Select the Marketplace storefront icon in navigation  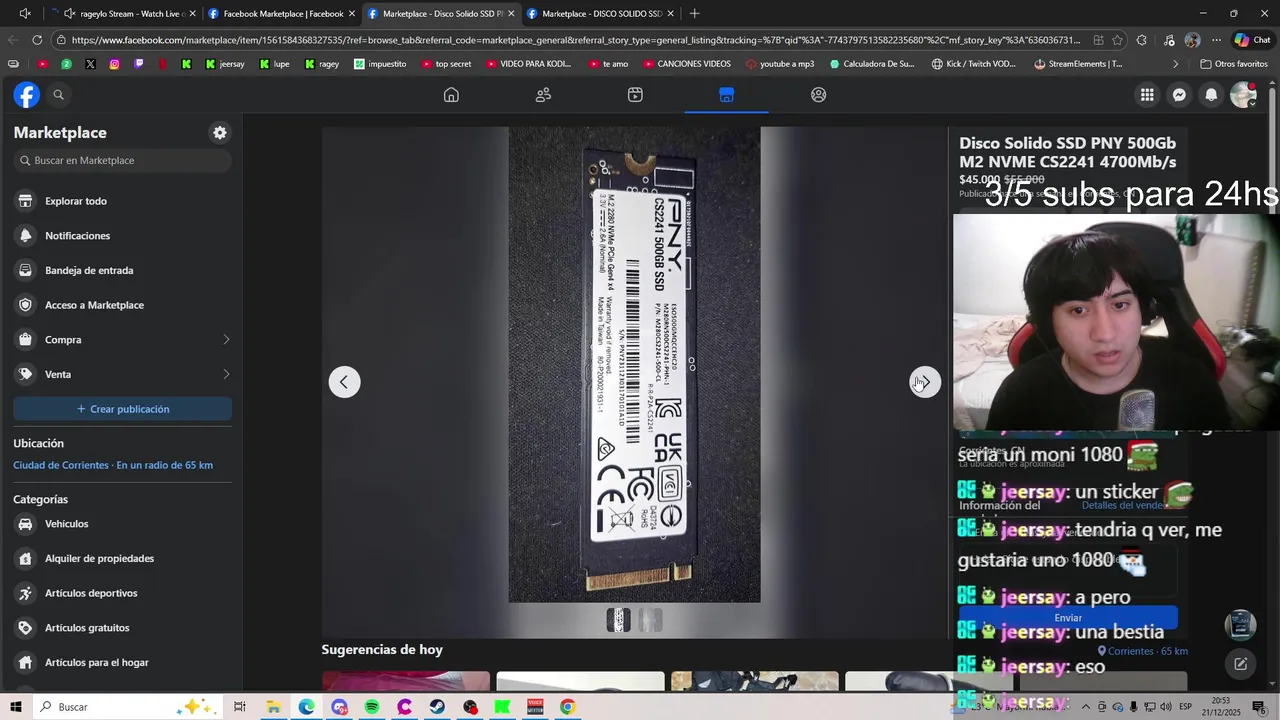pyautogui.click(x=726, y=95)
